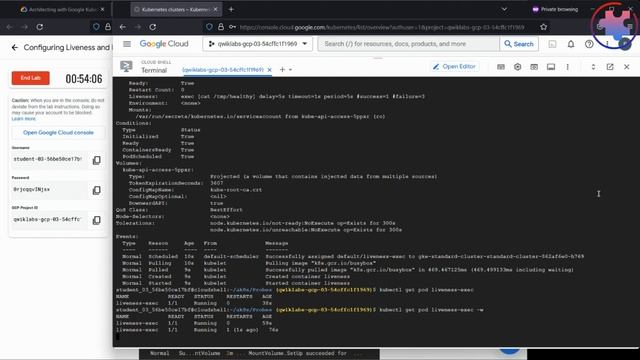640x360 pixels.
Task: Click the key icon in console address bar
Action: click(232, 27)
